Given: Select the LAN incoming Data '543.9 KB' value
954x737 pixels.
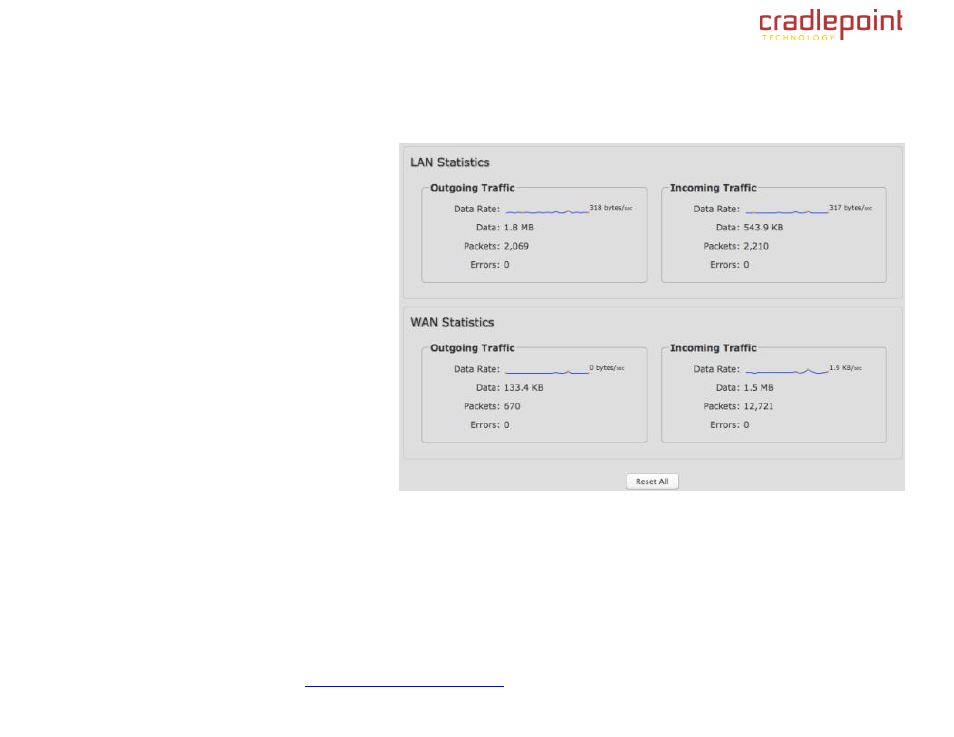Looking at the screenshot, I should click(x=763, y=227).
